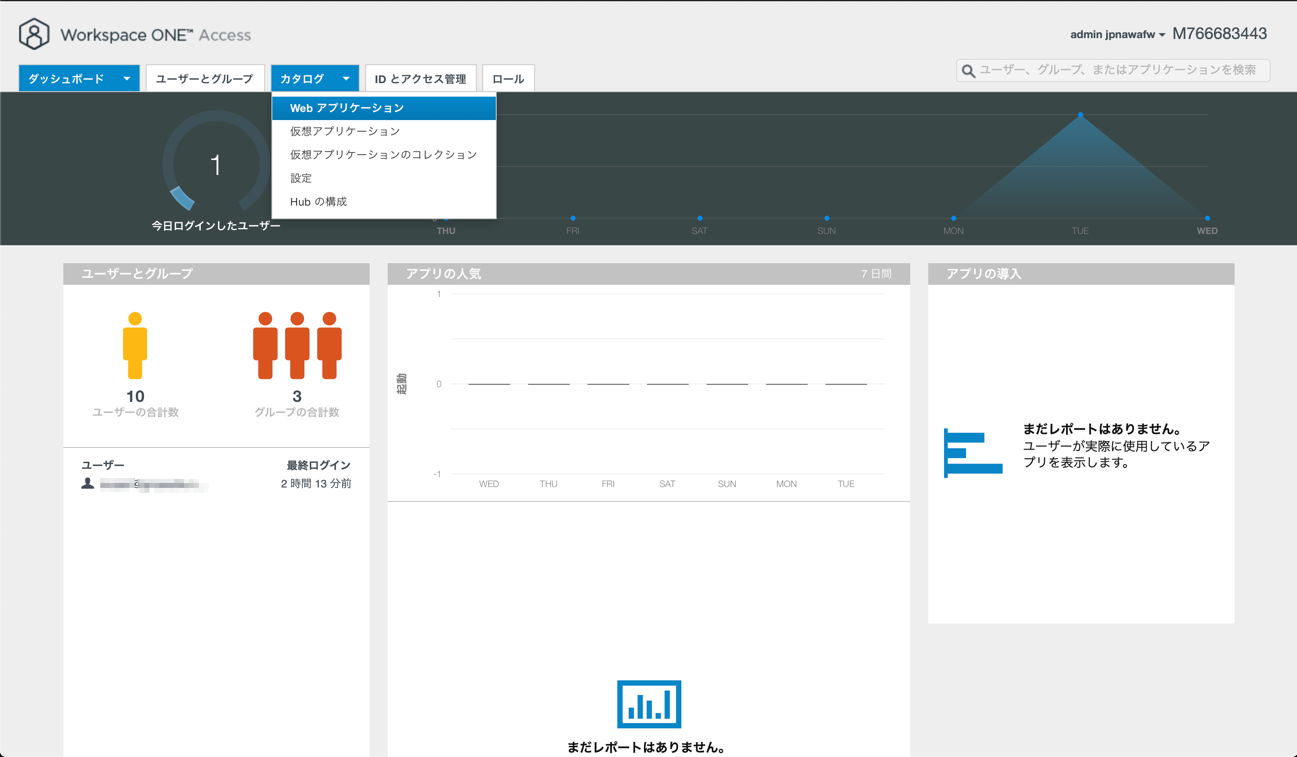The height and width of the screenshot is (757, 1297).
Task: Collapse the カタログ dropdown arrow
Action: click(x=346, y=79)
